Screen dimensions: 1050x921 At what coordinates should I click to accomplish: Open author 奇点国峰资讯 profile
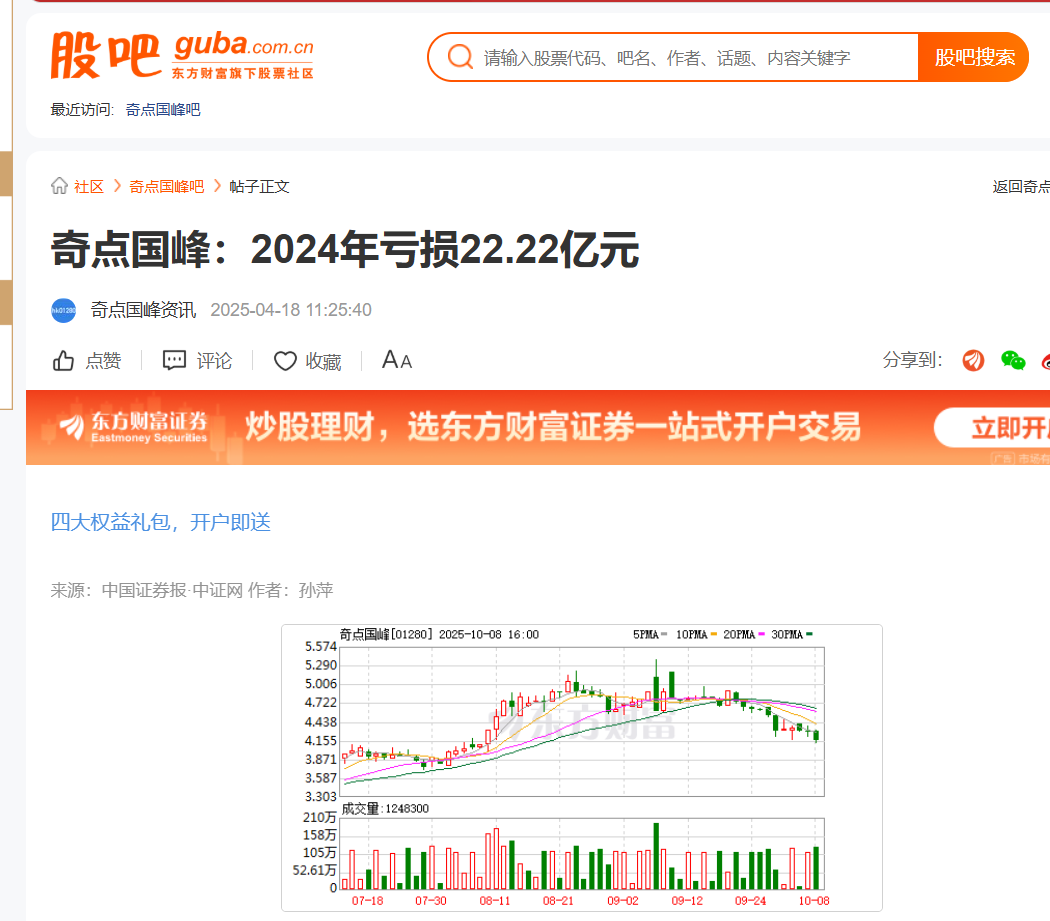(x=143, y=310)
